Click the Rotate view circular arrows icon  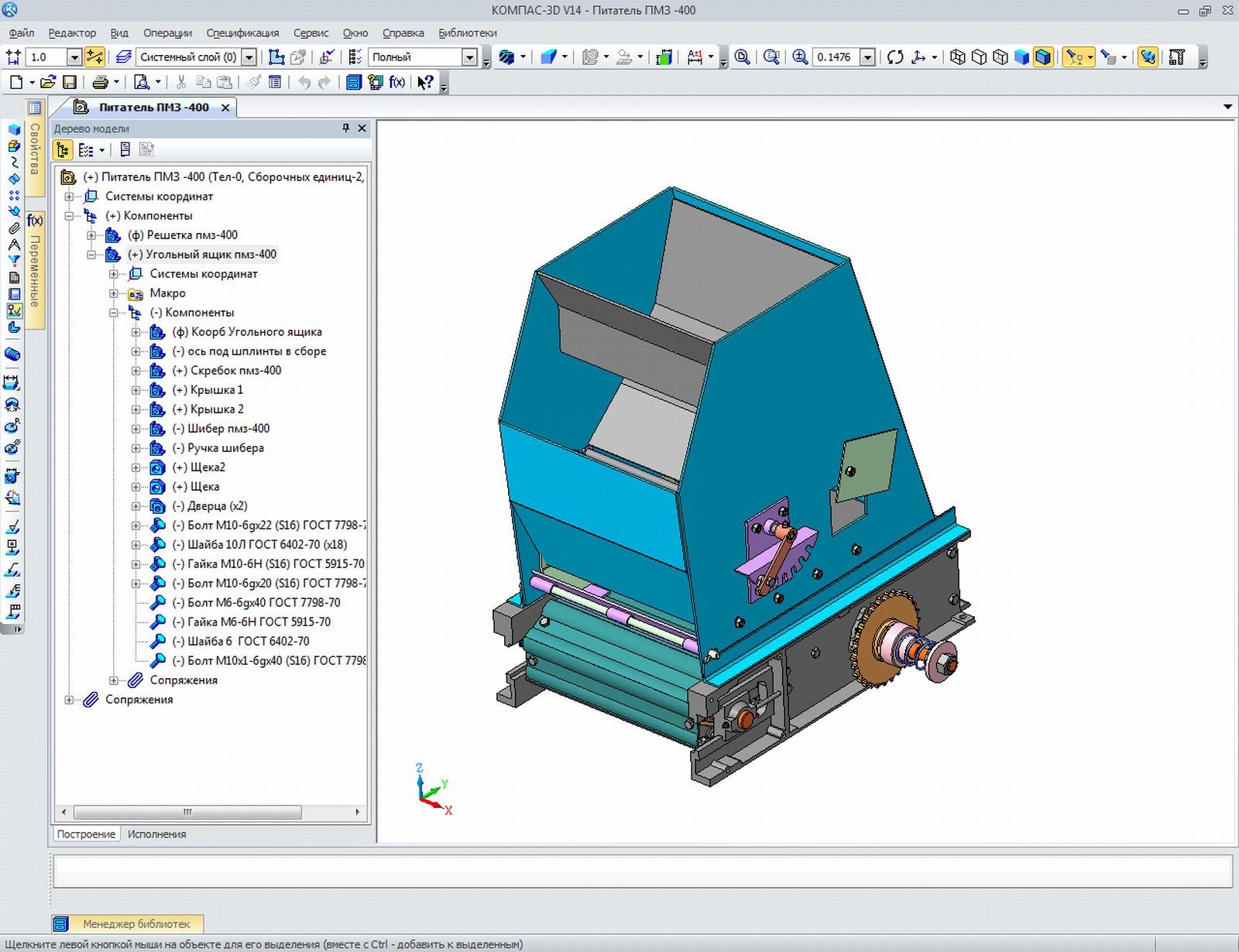[x=895, y=57]
